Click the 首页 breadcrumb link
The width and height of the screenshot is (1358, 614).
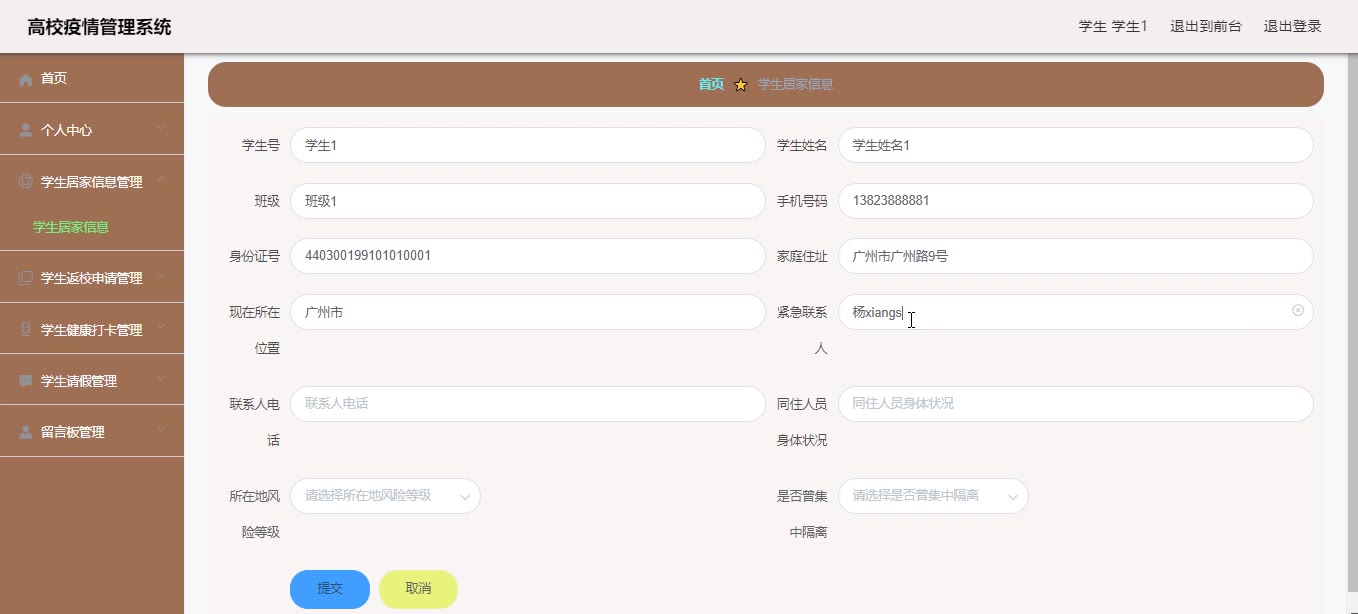(x=711, y=84)
